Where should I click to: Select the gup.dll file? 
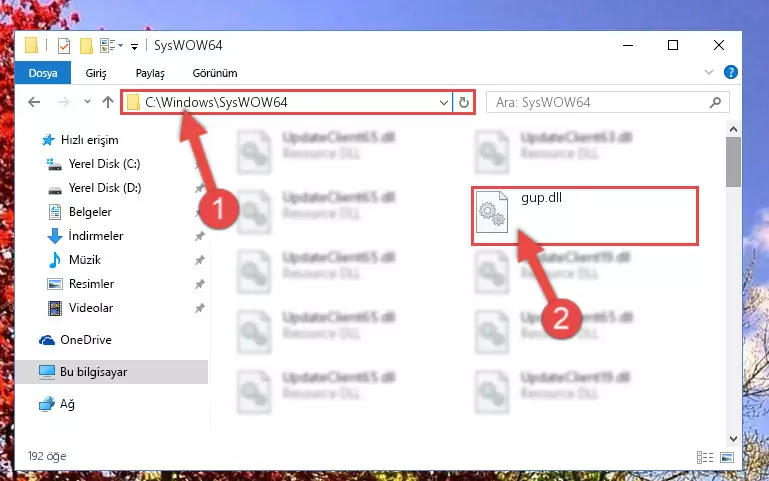coord(585,216)
